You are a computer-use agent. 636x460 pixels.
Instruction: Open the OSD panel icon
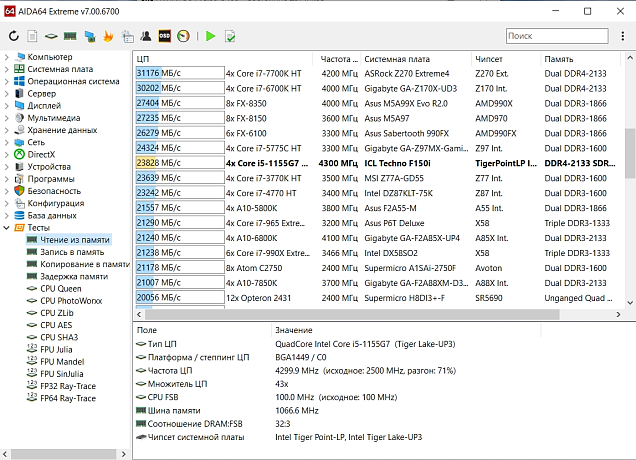pyautogui.click(x=164, y=36)
